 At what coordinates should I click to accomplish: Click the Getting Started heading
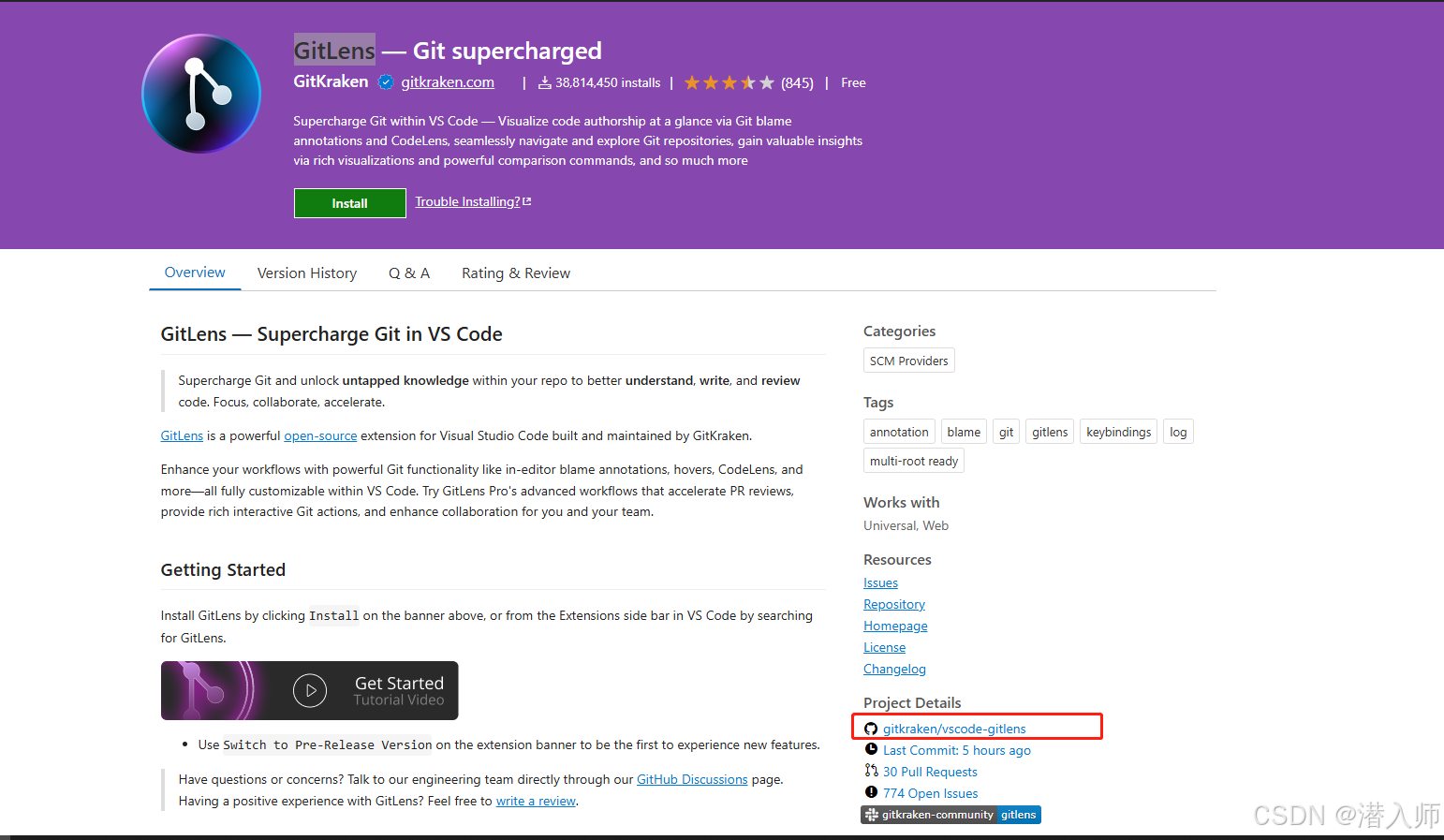pyautogui.click(x=223, y=569)
